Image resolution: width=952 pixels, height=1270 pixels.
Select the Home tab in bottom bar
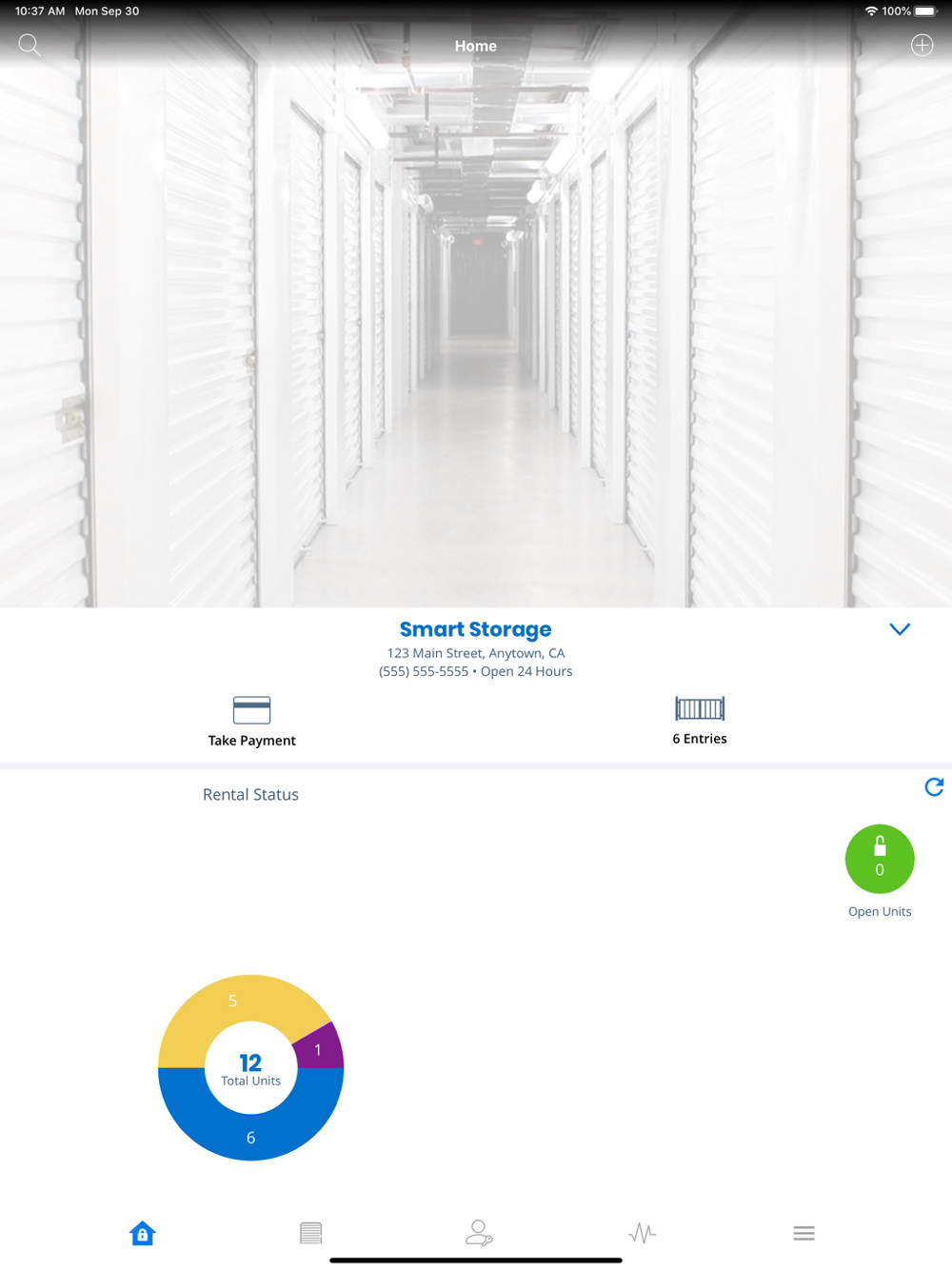143,1233
